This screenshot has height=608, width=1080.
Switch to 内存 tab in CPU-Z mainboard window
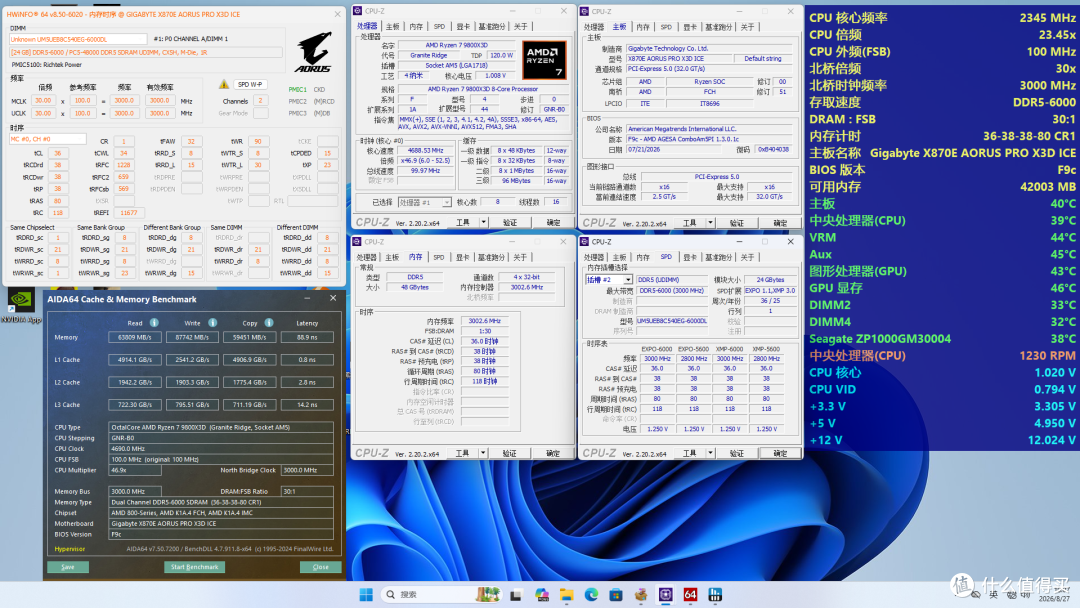pyautogui.click(x=643, y=27)
